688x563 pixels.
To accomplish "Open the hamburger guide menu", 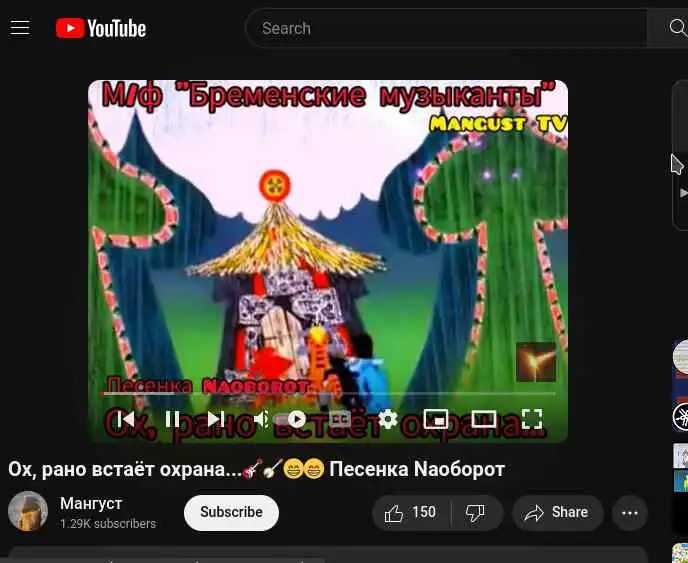I will 20,28.
